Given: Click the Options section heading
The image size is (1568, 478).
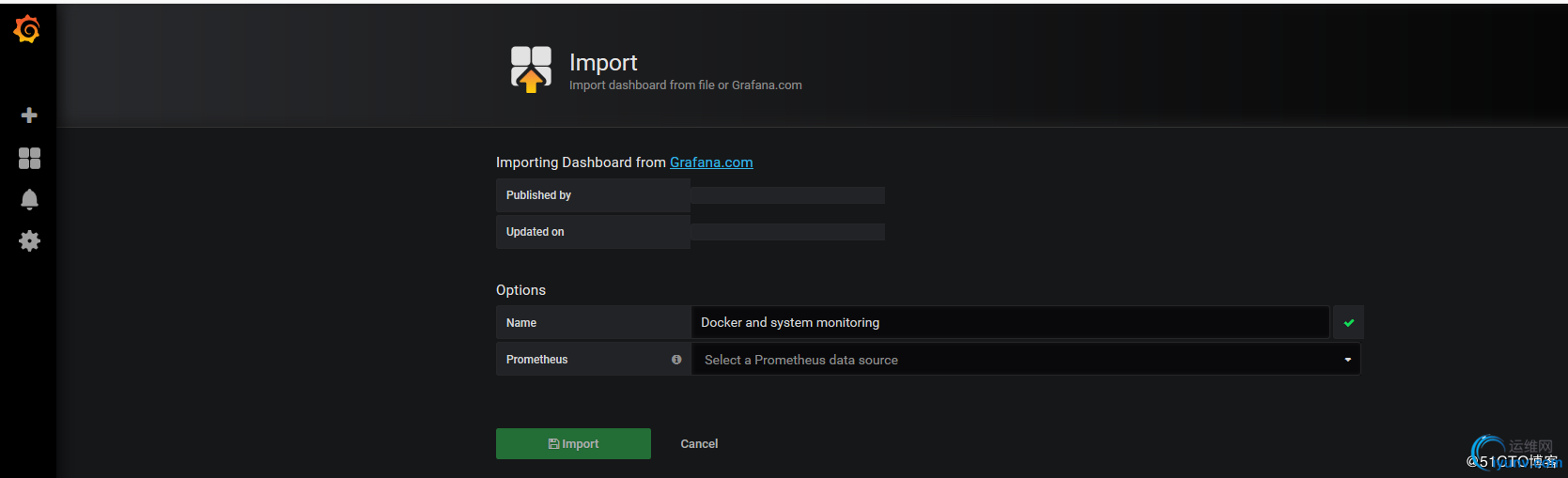Looking at the screenshot, I should point(520,290).
